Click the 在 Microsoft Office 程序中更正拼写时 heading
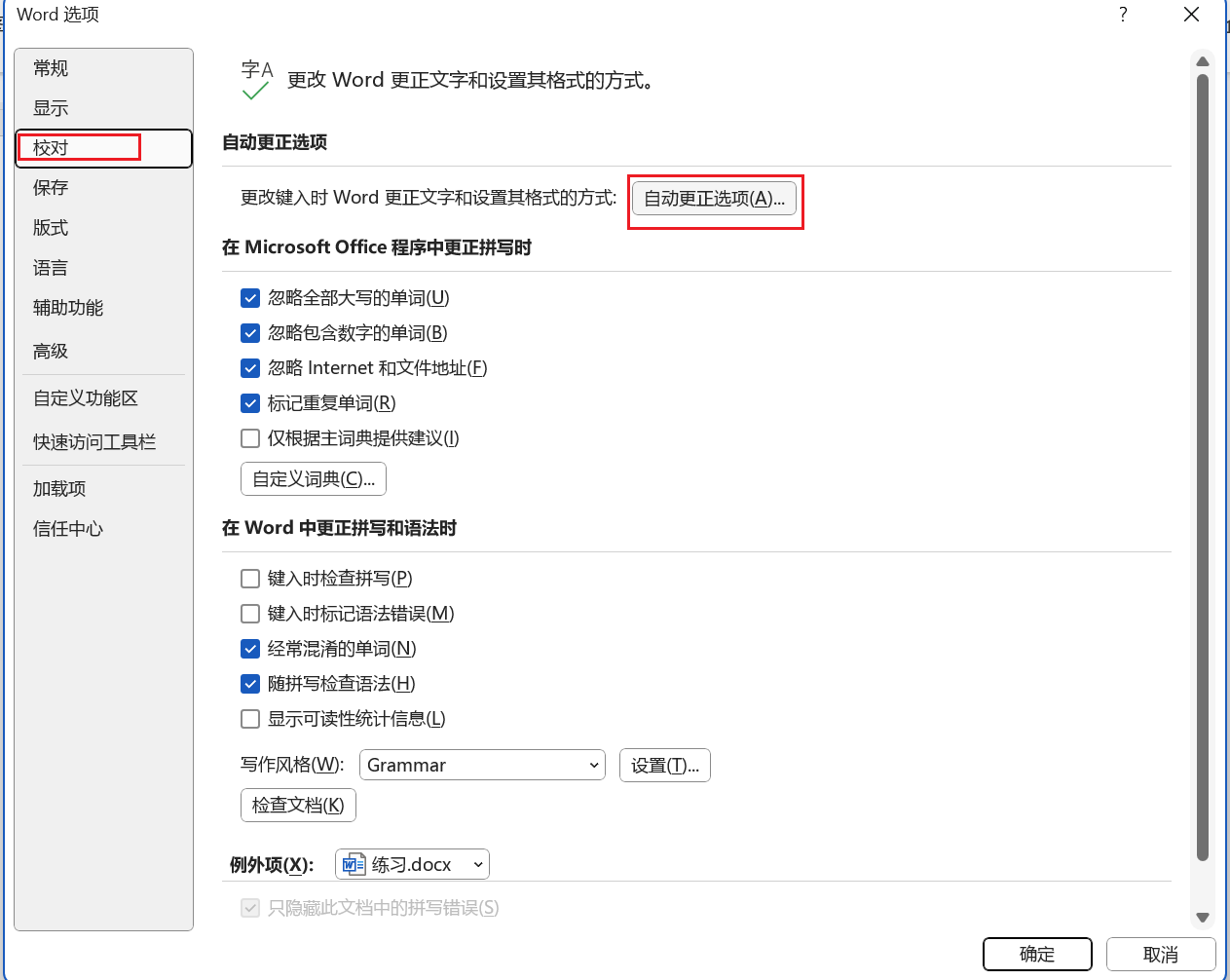 (377, 247)
